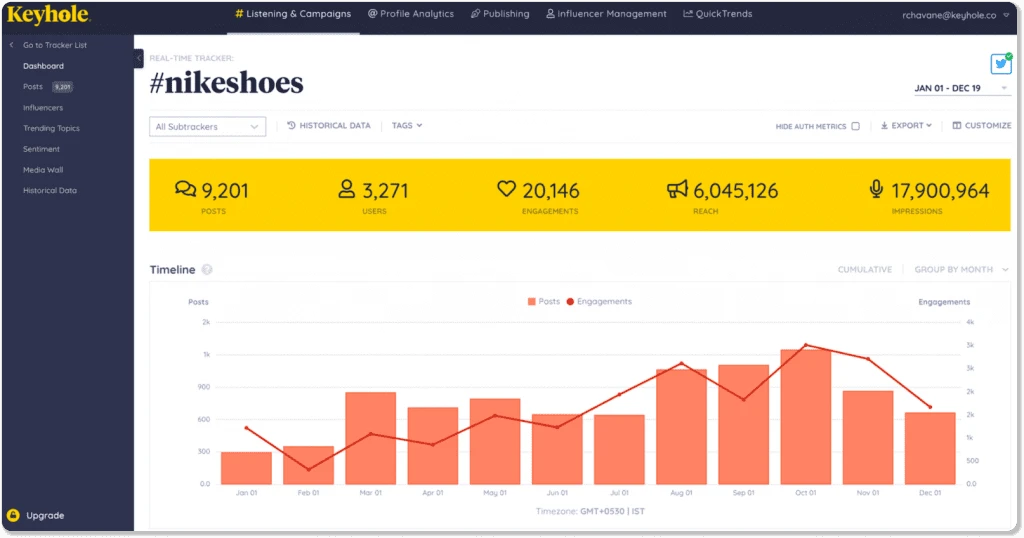Click the posts speech bubble icon
The height and width of the screenshot is (538, 1024).
[x=185, y=189]
